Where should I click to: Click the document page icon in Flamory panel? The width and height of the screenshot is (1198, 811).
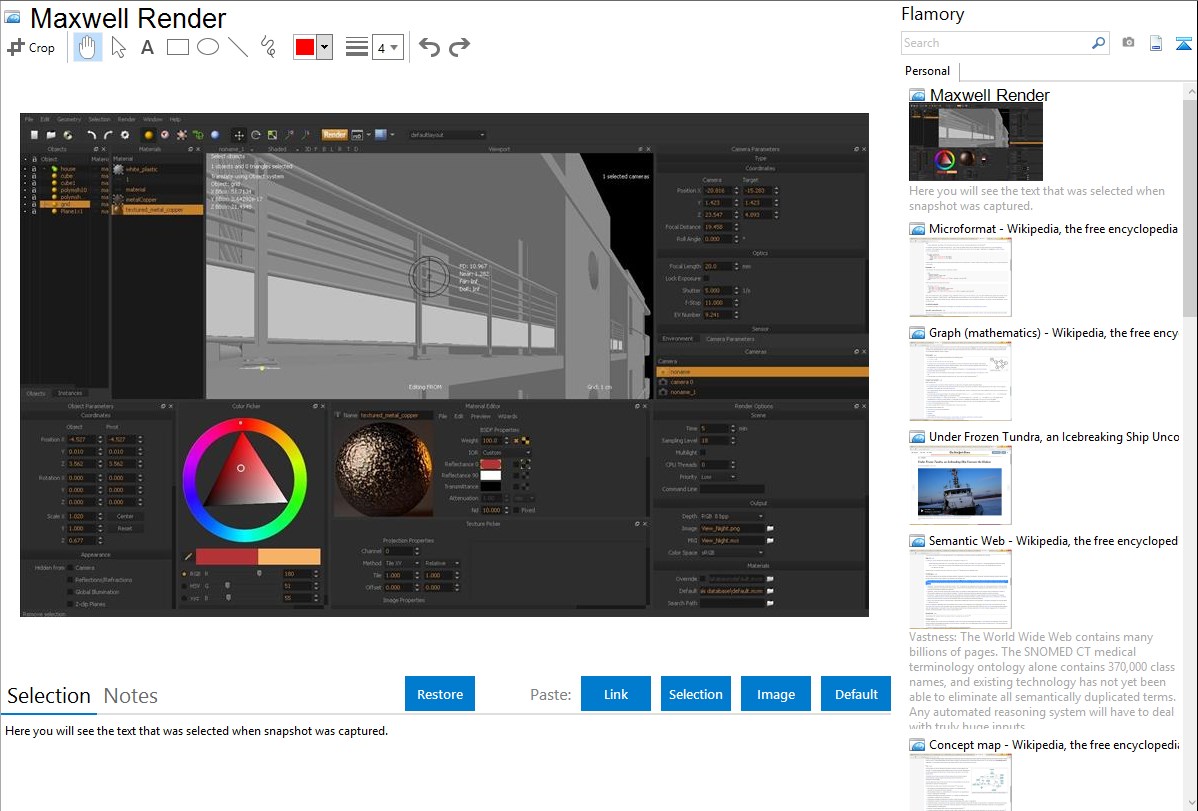[1156, 43]
